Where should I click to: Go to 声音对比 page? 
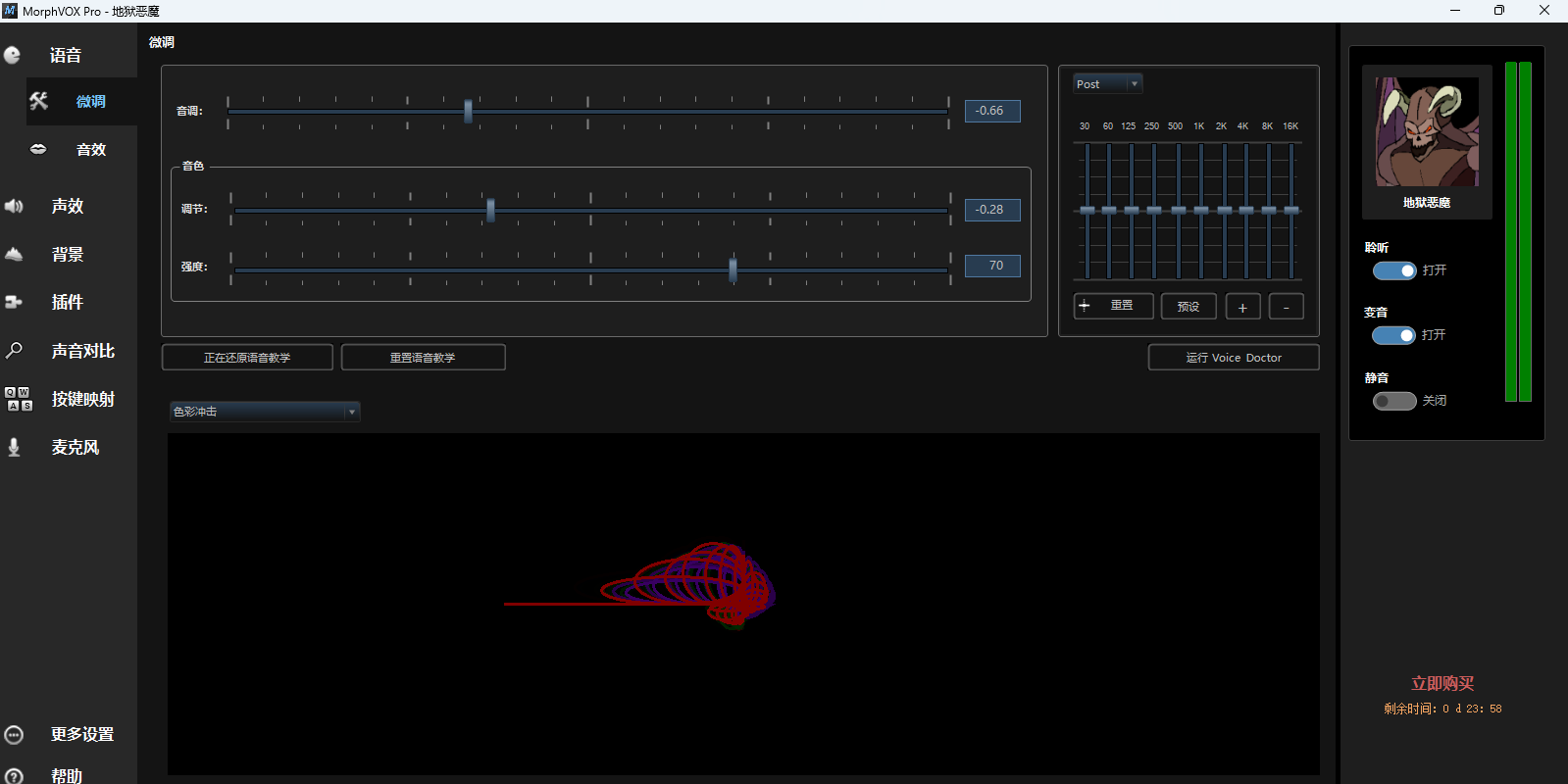pos(83,350)
